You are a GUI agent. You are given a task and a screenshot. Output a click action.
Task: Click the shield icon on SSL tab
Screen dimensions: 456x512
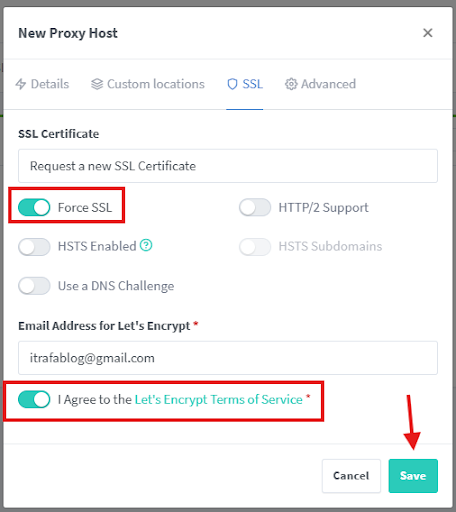(x=232, y=84)
